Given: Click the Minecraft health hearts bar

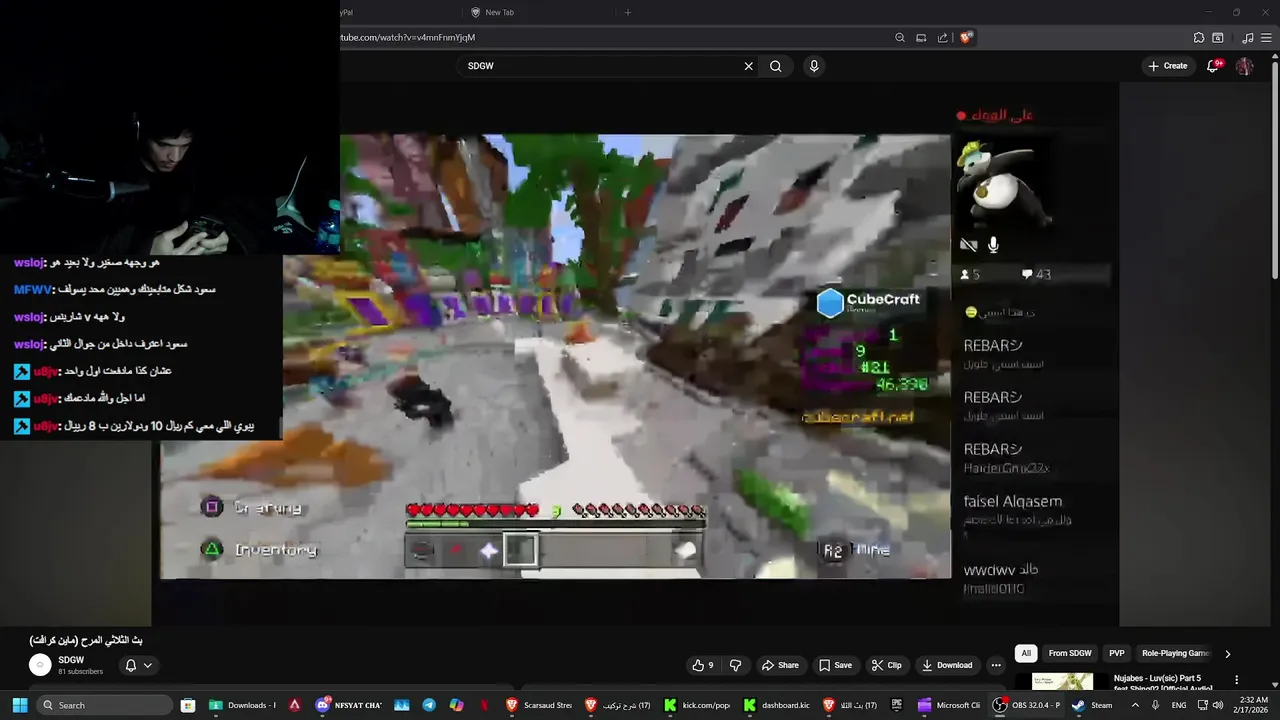Looking at the screenshot, I should [472, 510].
